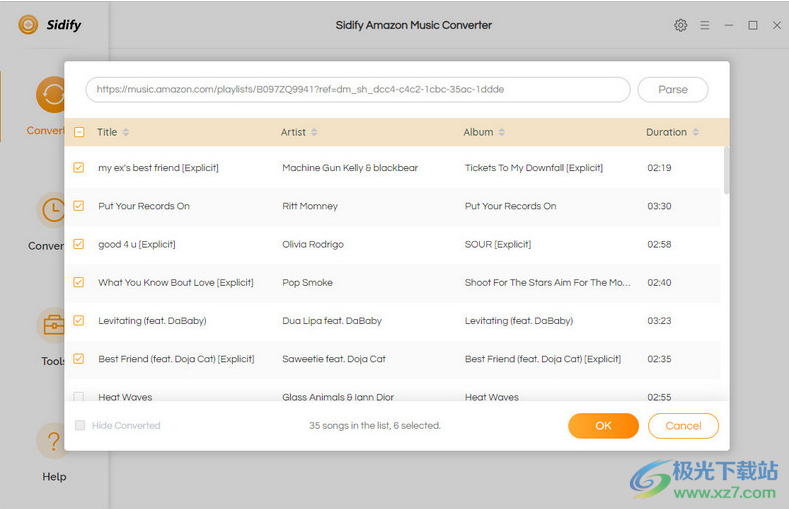Enable the Hide Converted checkbox
This screenshot has height=509, width=789.
pos(80,425)
